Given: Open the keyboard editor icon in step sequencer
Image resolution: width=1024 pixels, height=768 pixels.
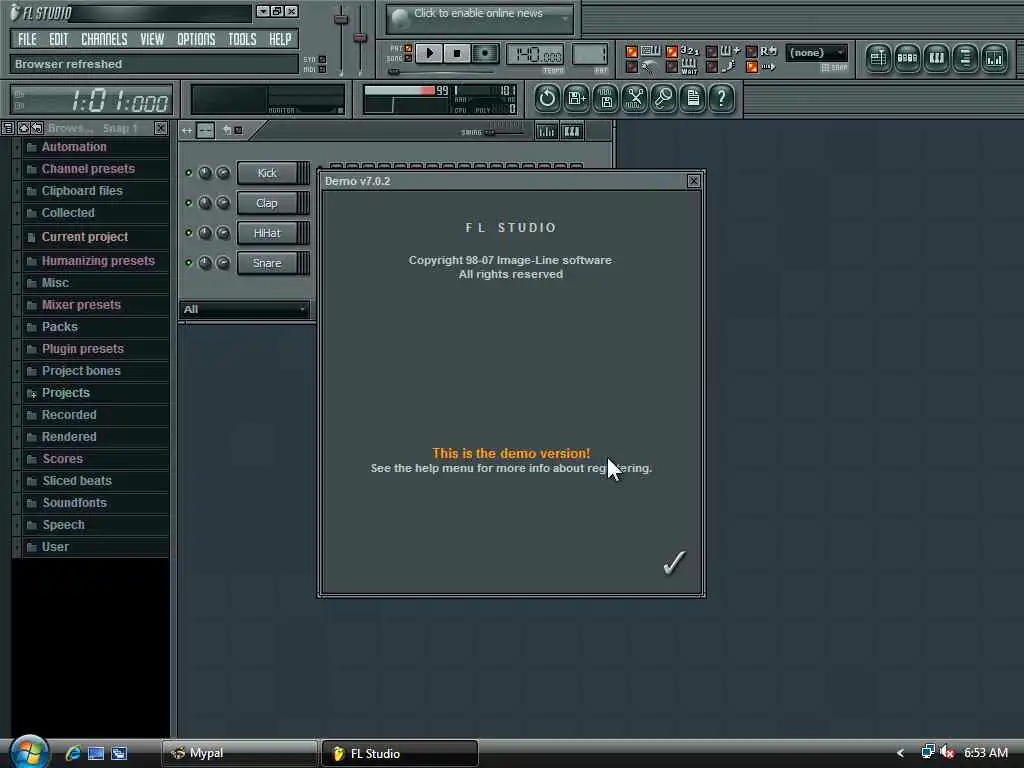Looking at the screenshot, I should coord(571,132).
